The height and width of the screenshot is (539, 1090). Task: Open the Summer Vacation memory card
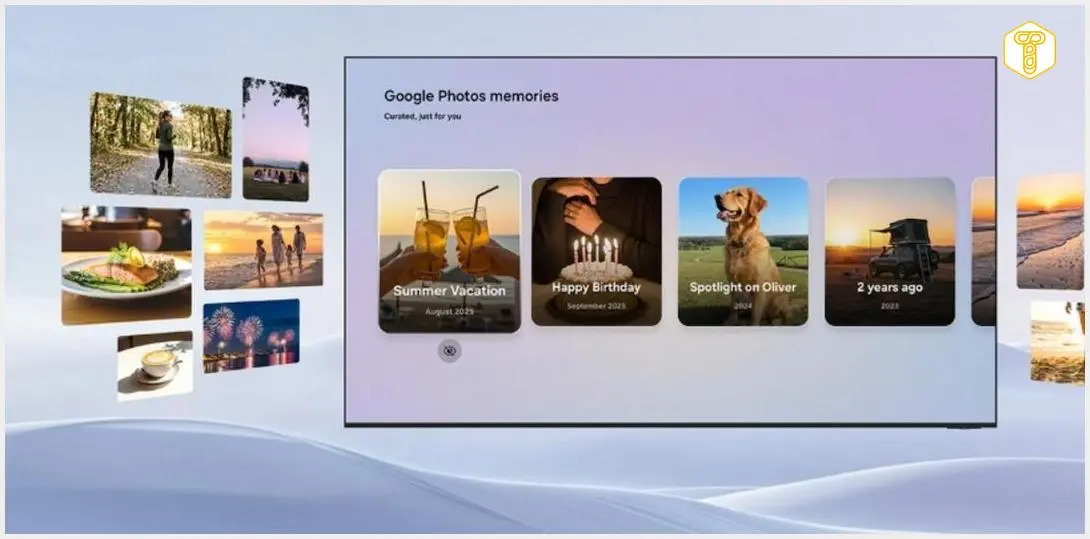(449, 251)
